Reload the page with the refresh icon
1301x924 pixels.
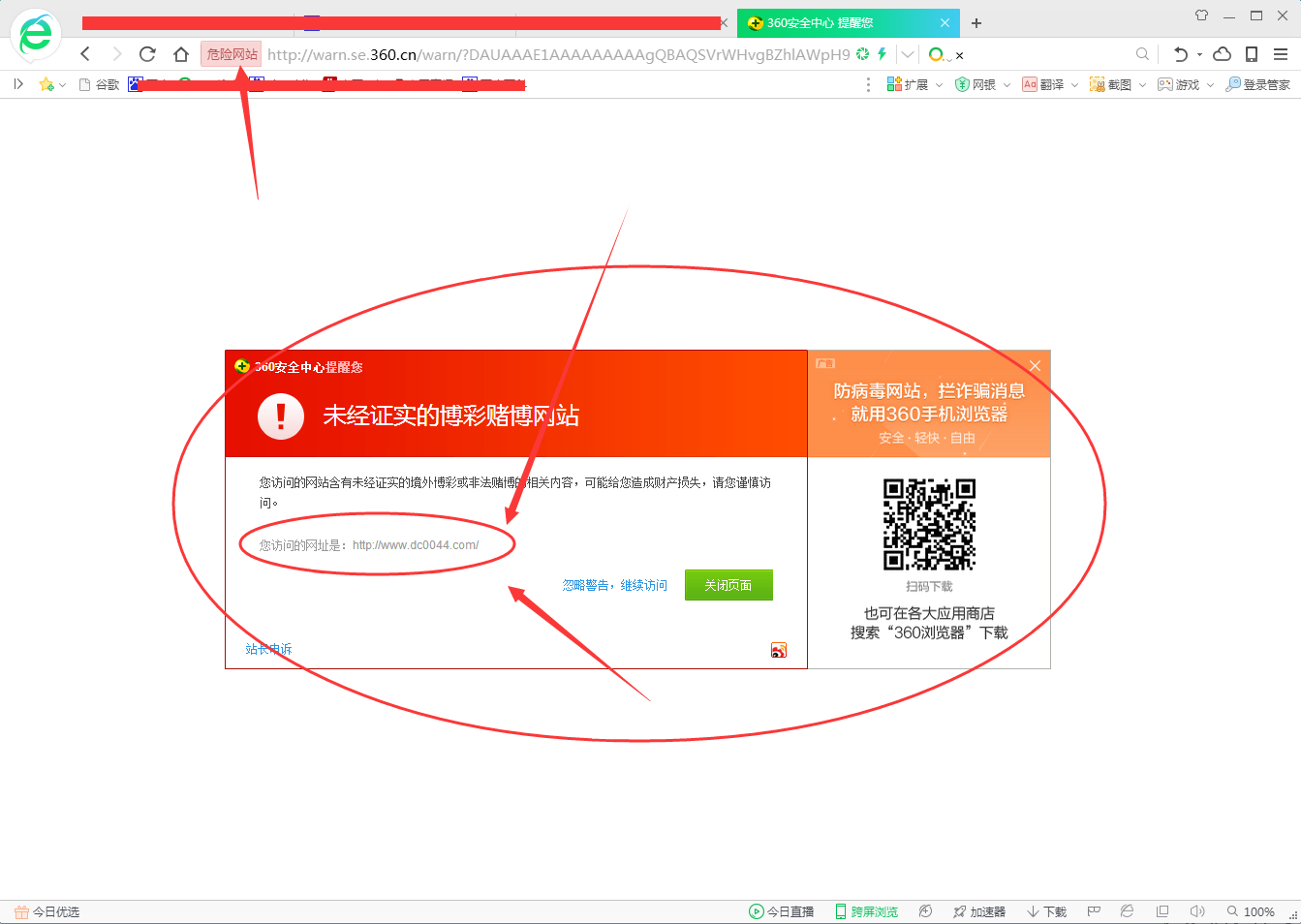pos(147,54)
